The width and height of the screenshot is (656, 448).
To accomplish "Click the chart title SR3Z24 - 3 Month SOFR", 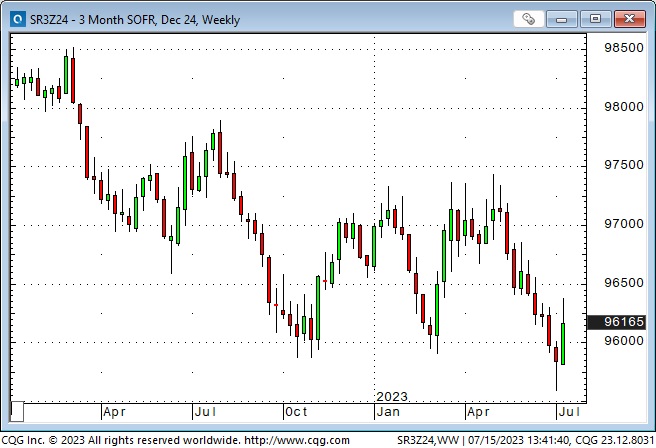I will pos(135,20).
